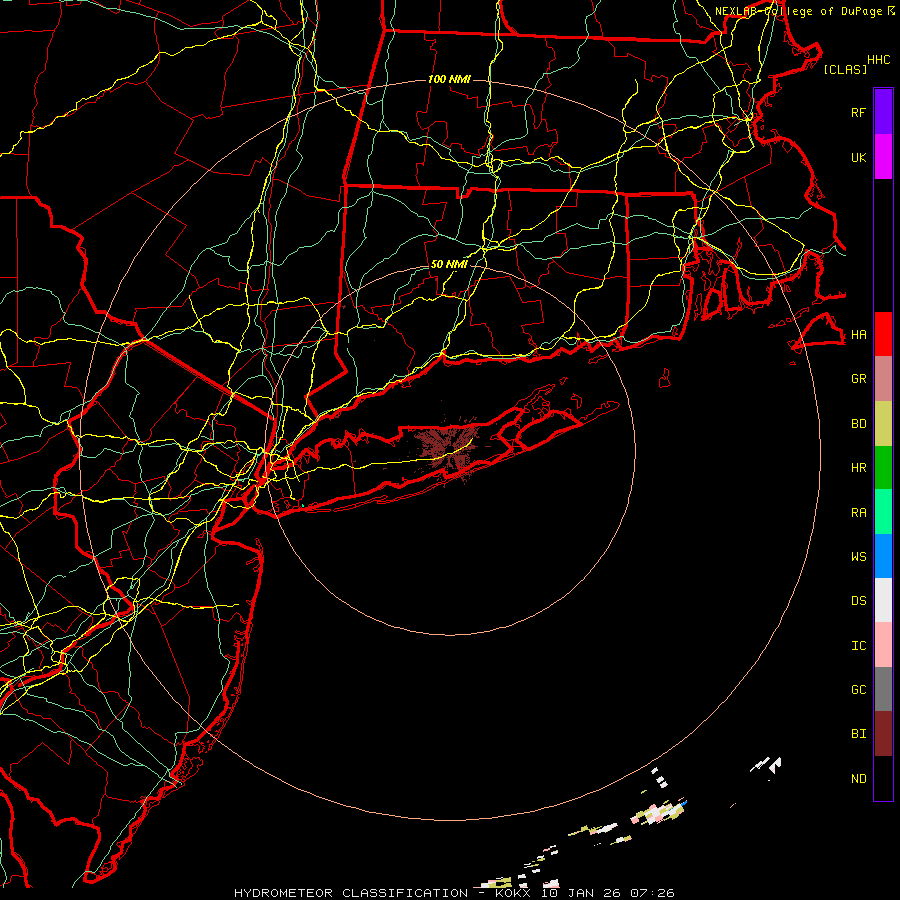Click the ND legend label

point(858,779)
